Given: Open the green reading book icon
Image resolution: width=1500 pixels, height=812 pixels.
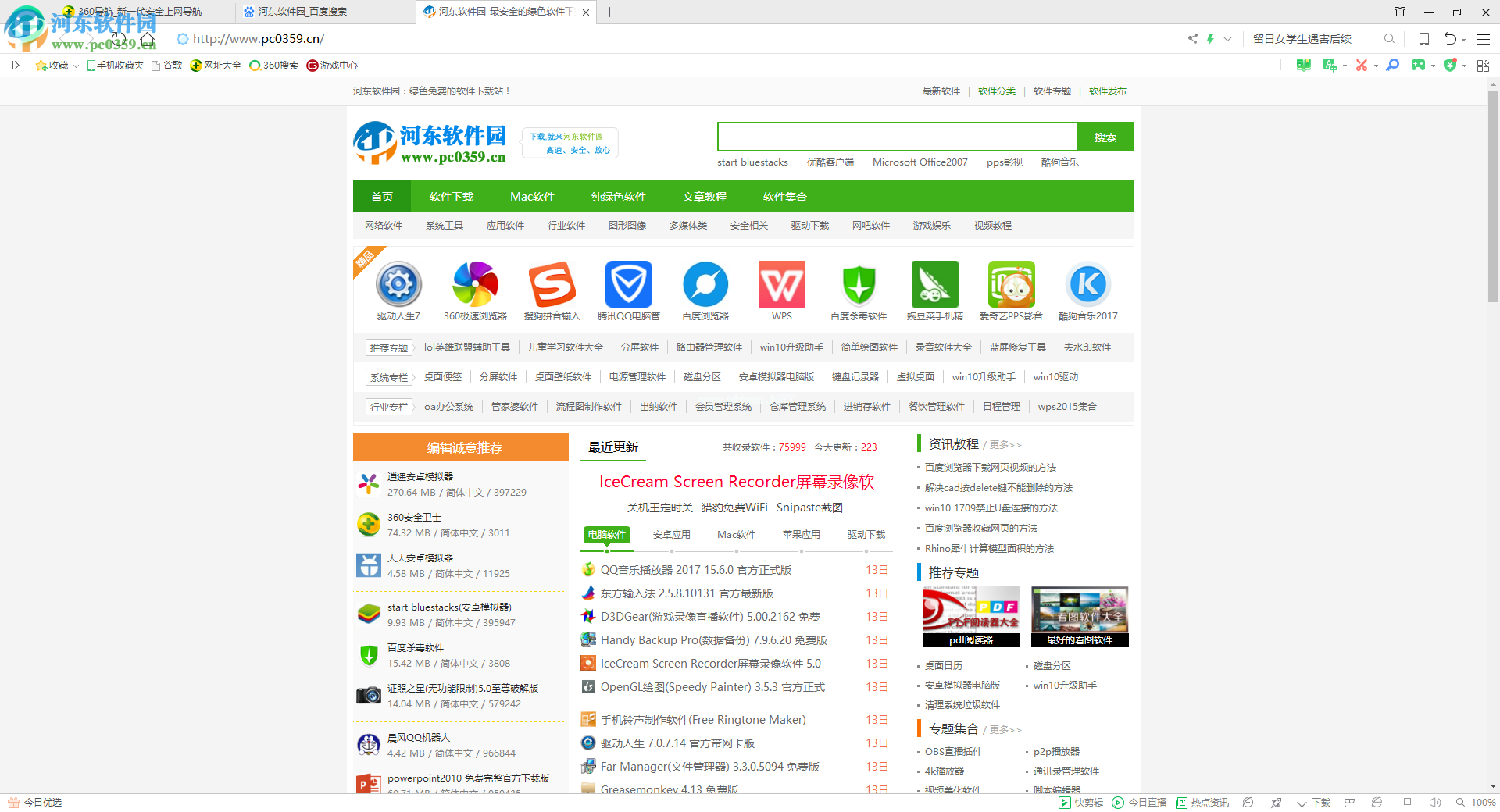Looking at the screenshot, I should tap(1303, 66).
